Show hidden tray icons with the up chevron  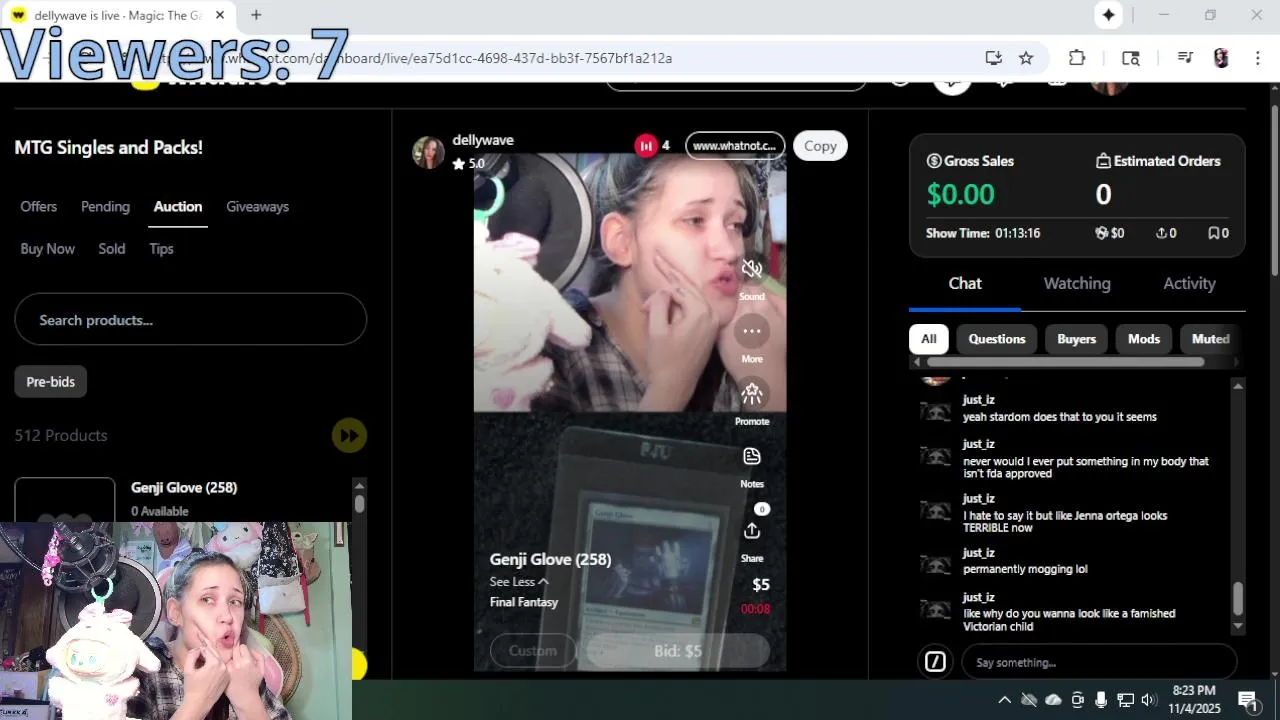[x=1005, y=700]
